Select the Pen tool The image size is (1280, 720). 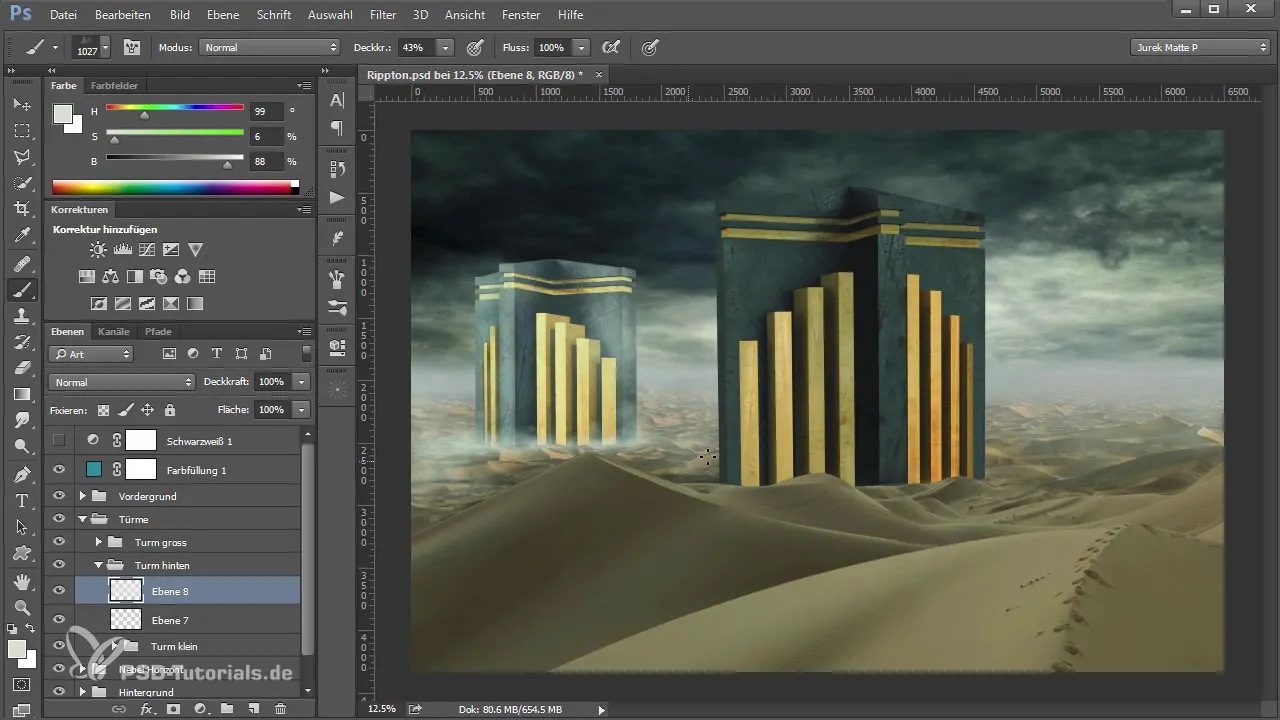(22, 474)
